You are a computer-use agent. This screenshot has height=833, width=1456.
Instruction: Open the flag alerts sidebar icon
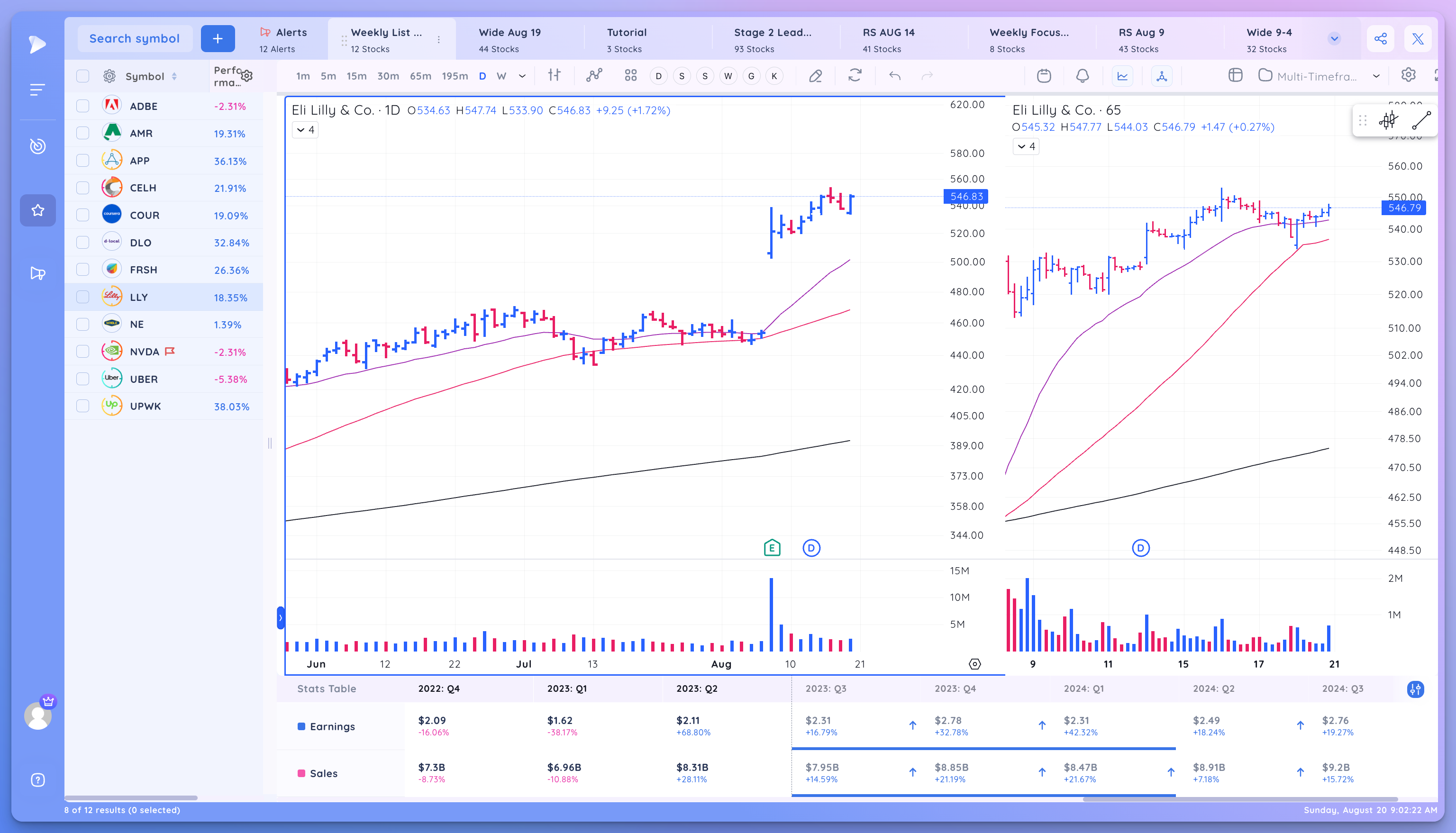(38, 273)
